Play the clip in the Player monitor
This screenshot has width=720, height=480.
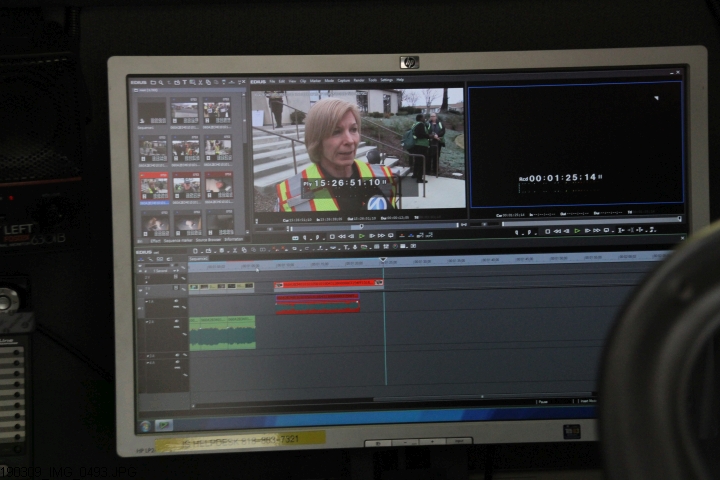tap(362, 236)
